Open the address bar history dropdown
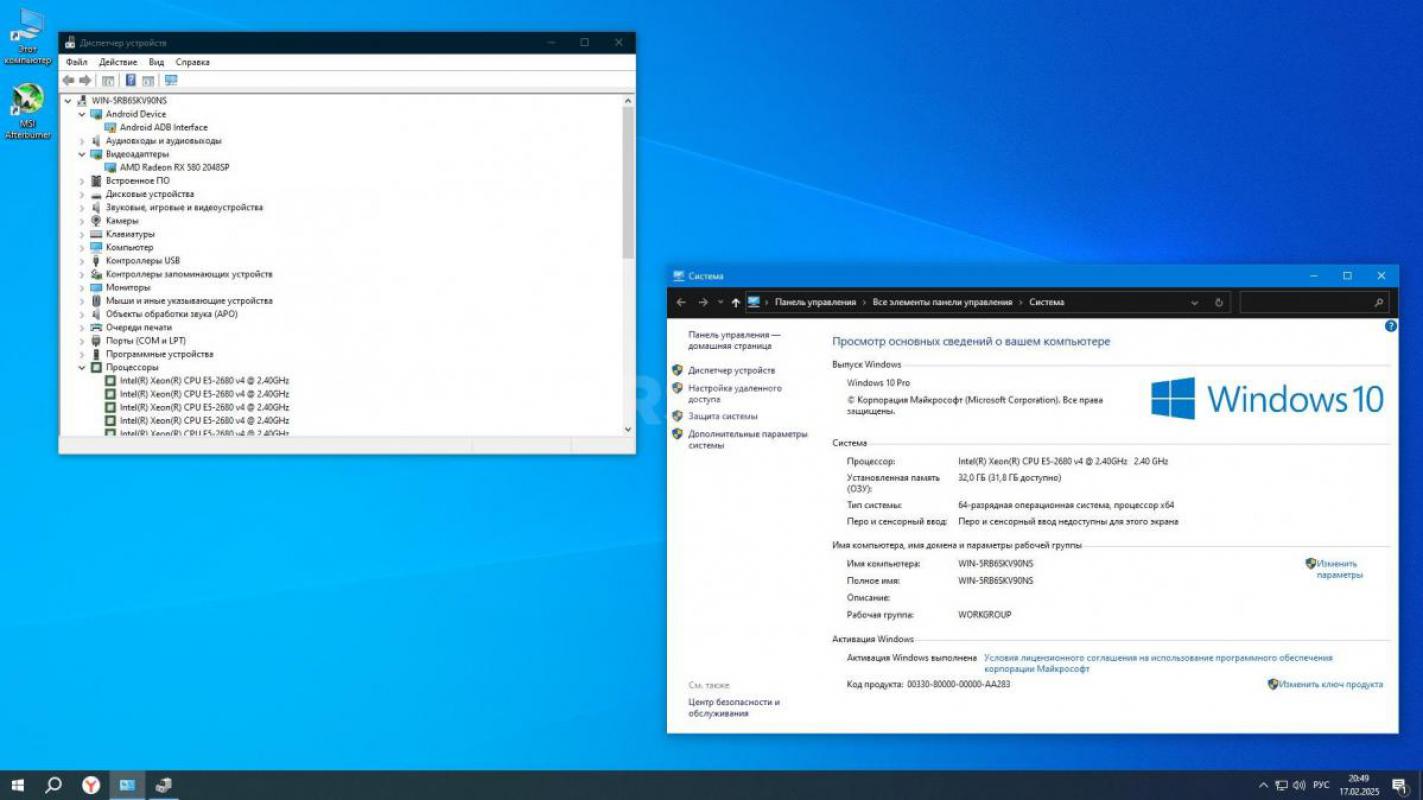This screenshot has height=800, width=1423. pyautogui.click(x=1194, y=302)
